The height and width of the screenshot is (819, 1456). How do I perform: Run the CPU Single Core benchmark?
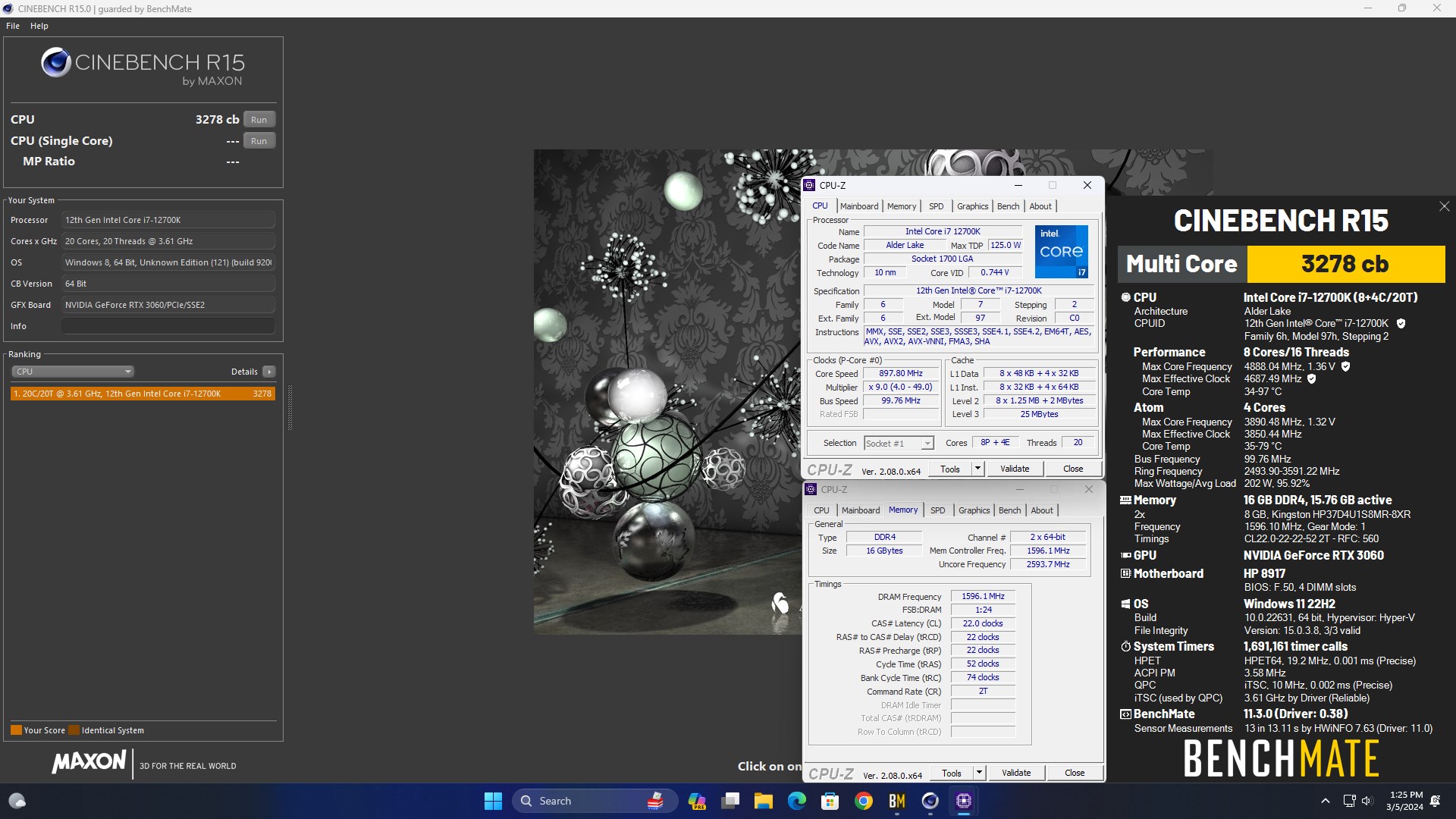point(259,141)
